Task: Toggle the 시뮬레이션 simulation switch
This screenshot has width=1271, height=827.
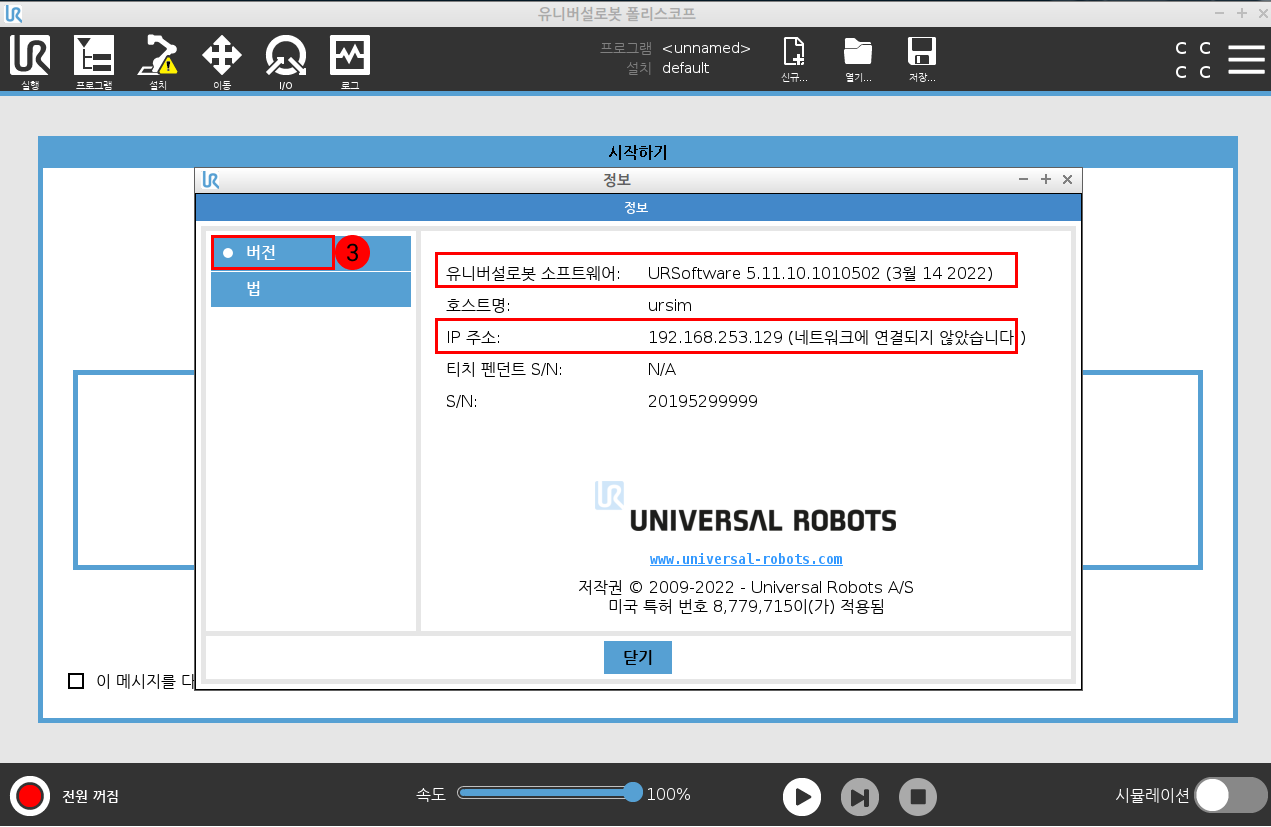Action: [1232, 796]
